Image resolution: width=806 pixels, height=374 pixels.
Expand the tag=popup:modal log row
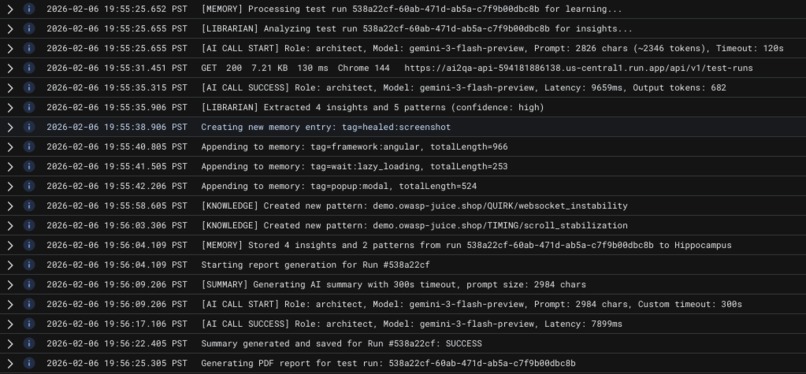coord(10,186)
